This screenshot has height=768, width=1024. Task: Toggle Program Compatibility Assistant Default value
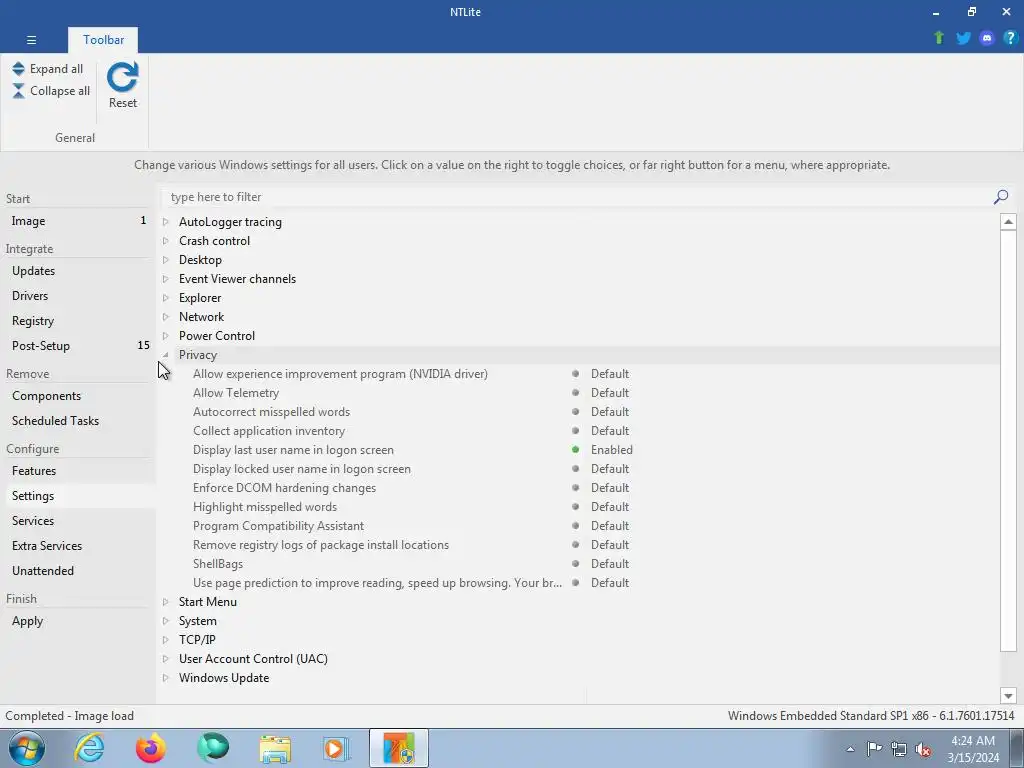point(610,526)
